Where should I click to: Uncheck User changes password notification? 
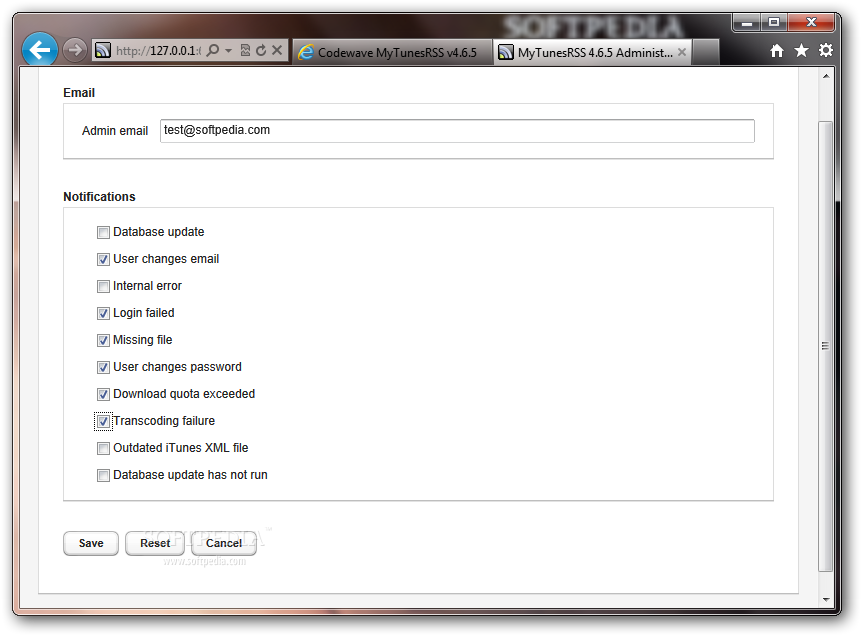[103, 367]
